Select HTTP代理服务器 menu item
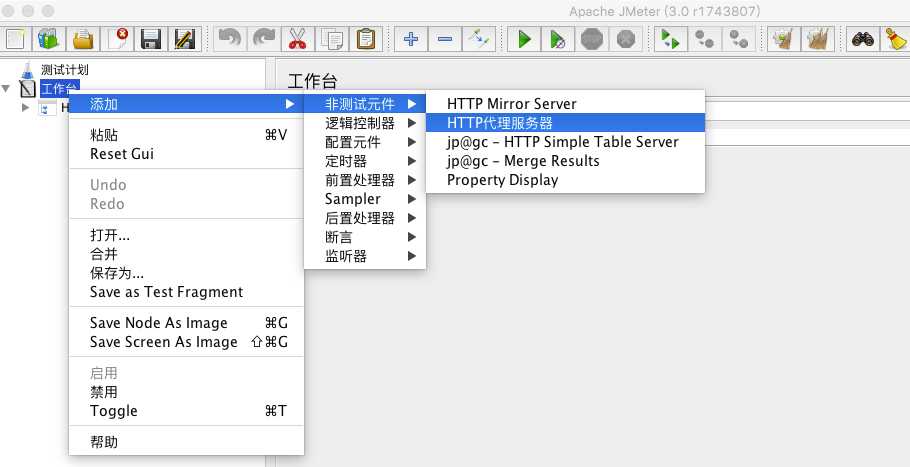910x467 pixels. pos(565,122)
